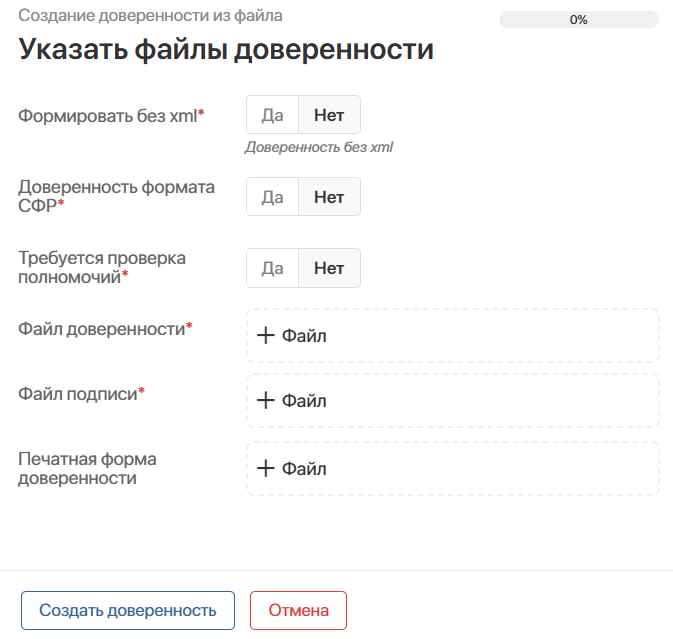Enable Да for Доверенность формата СФР
Screen dimensions: 673x639
[x=272, y=197]
